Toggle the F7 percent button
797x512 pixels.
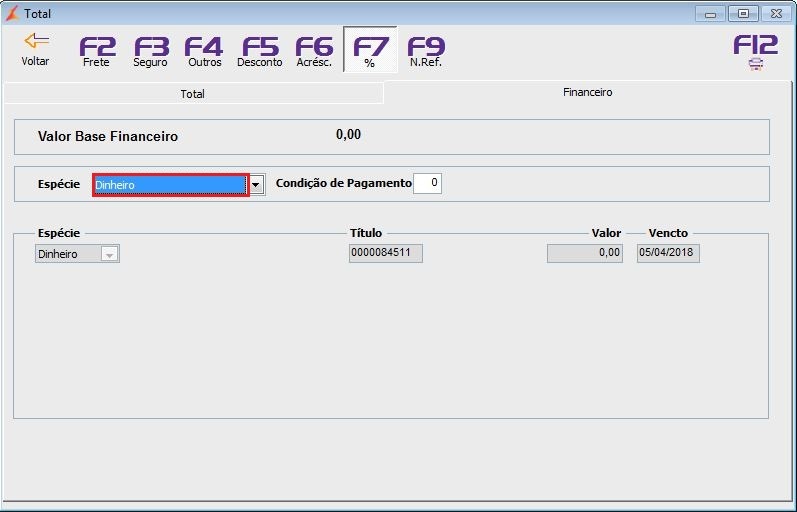370,50
